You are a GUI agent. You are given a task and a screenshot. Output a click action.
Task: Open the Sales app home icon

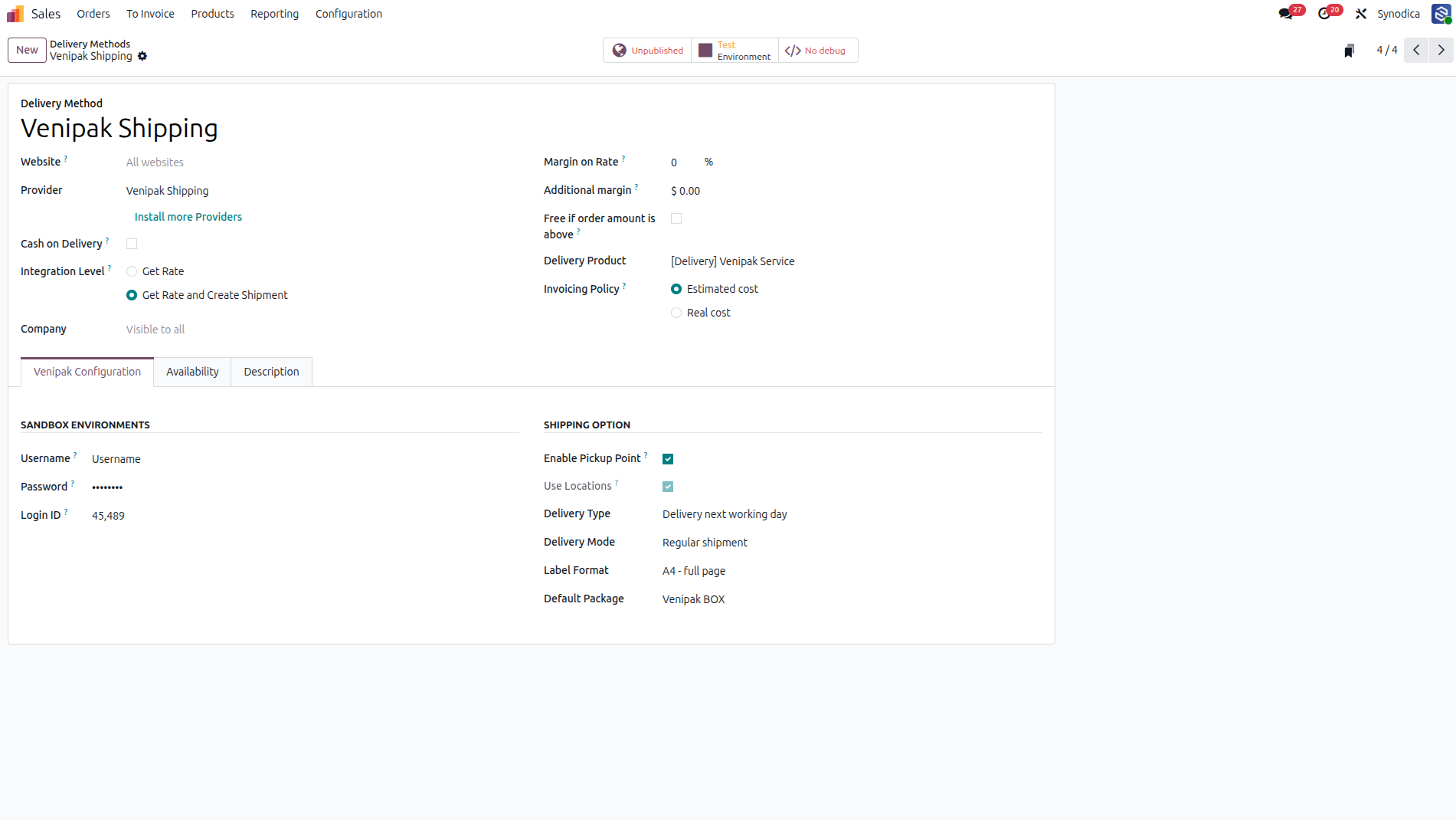[15, 14]
